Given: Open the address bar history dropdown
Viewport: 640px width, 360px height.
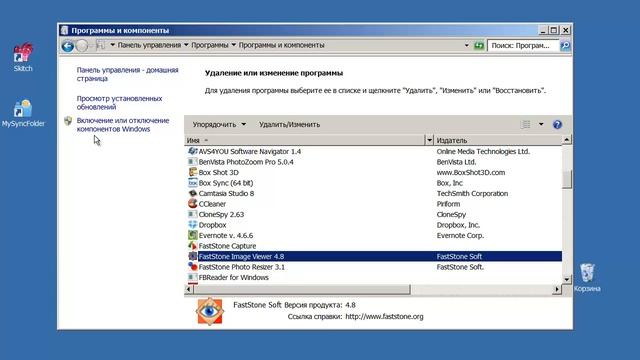Looking at the screenshot, I should pos(467,45).
